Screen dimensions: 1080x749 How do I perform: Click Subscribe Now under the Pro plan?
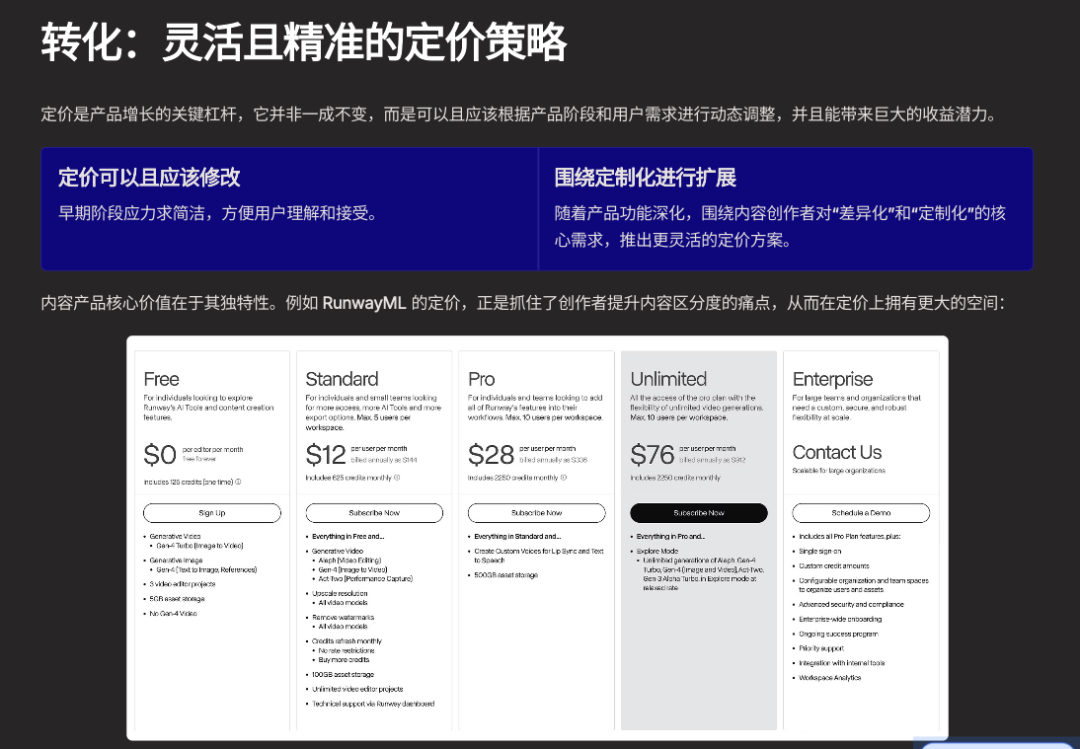[536, 513]
